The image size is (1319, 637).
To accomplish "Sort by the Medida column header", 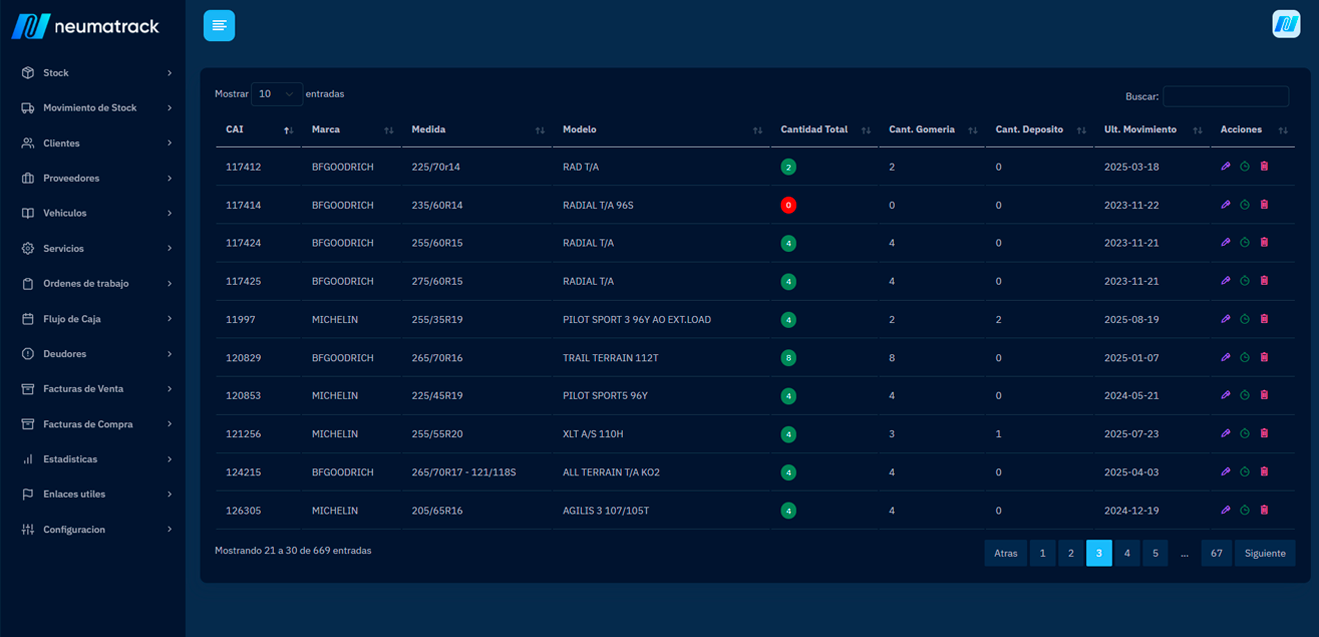I will point(477,130).
